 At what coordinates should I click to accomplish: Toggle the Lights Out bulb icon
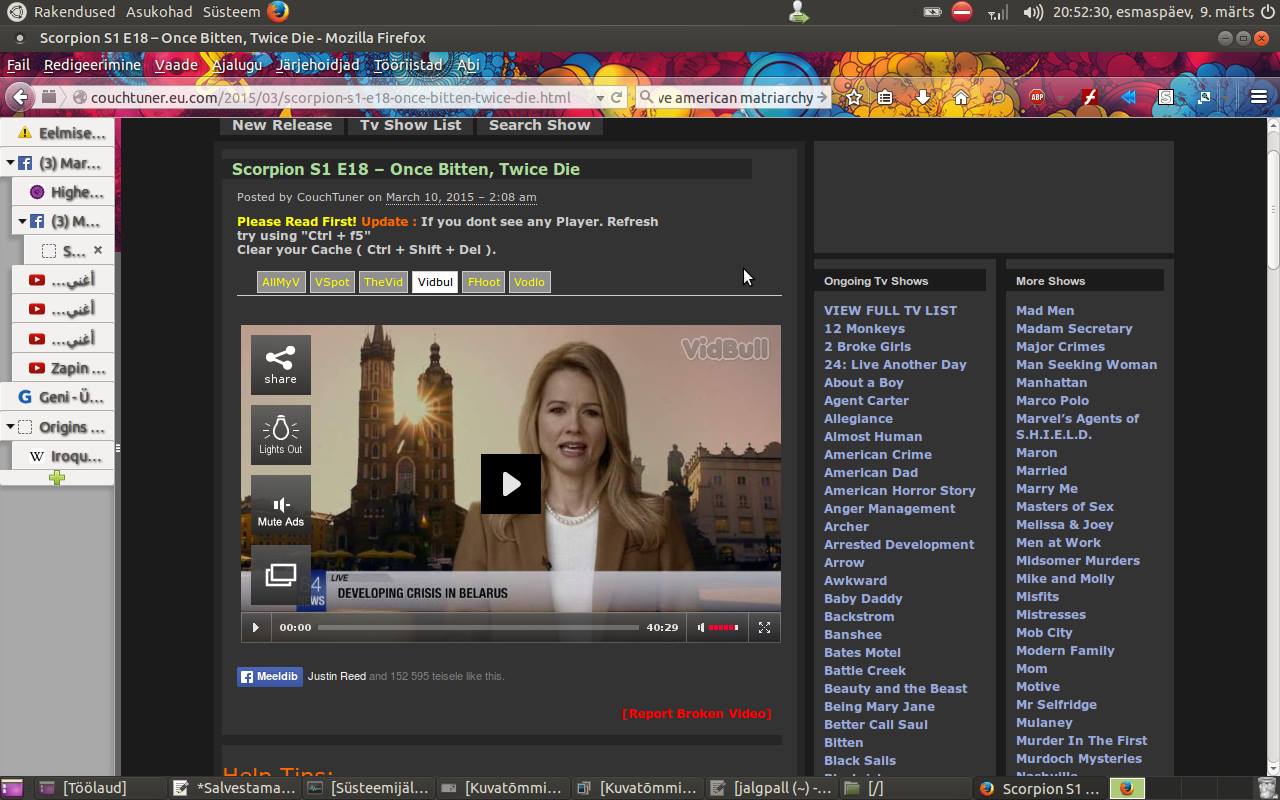point(280,435)
